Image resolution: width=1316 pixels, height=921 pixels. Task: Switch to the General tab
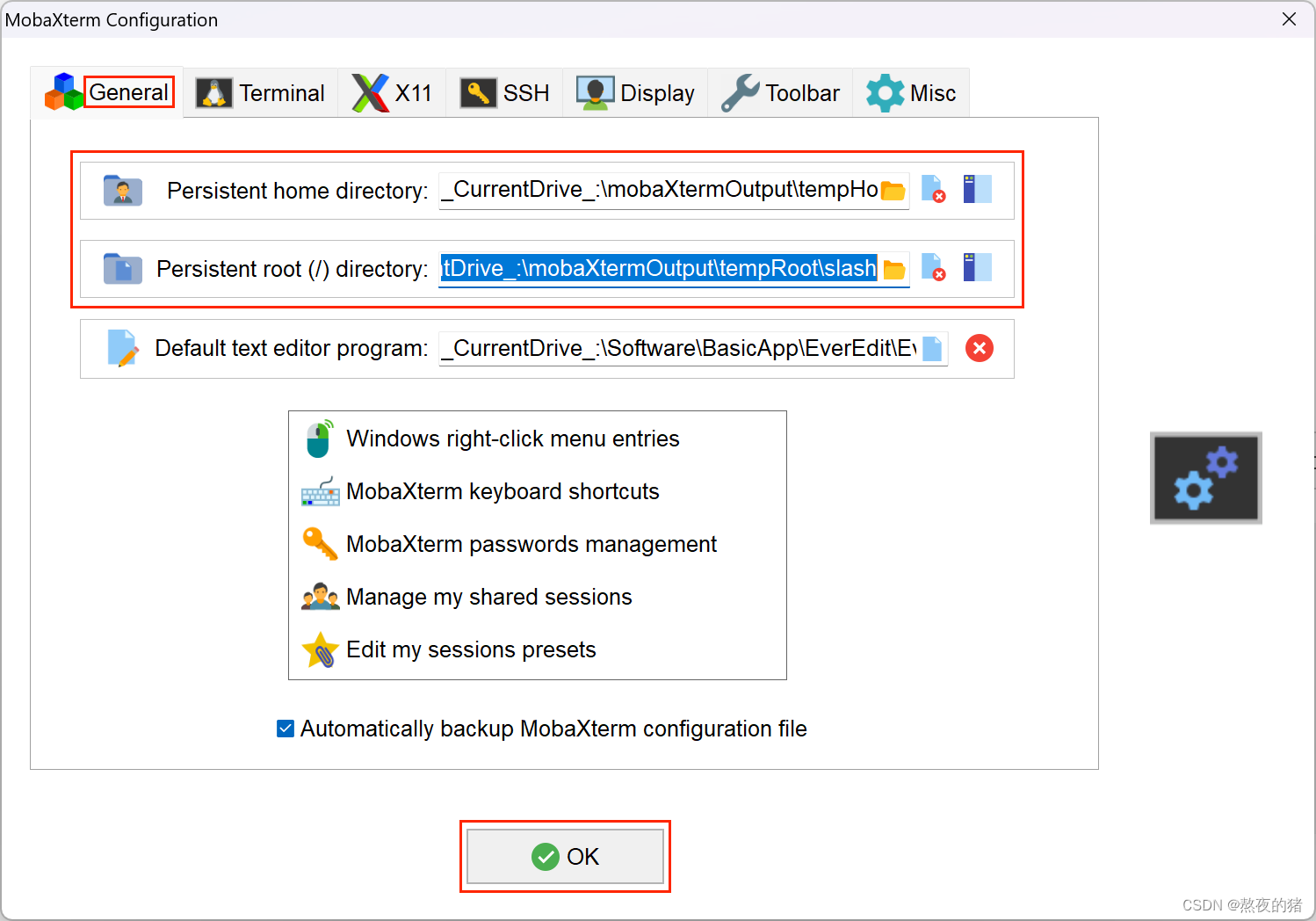pos(107,92)
